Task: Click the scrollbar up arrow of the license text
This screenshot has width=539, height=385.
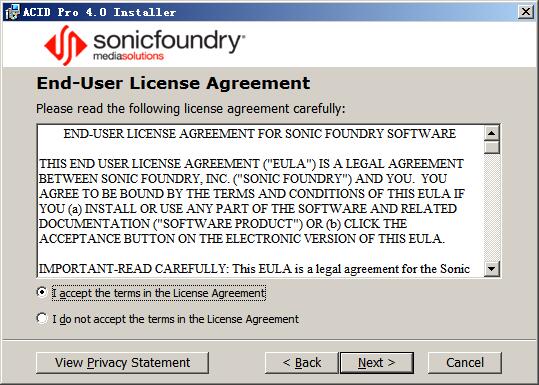Action: tap(492, 133)
